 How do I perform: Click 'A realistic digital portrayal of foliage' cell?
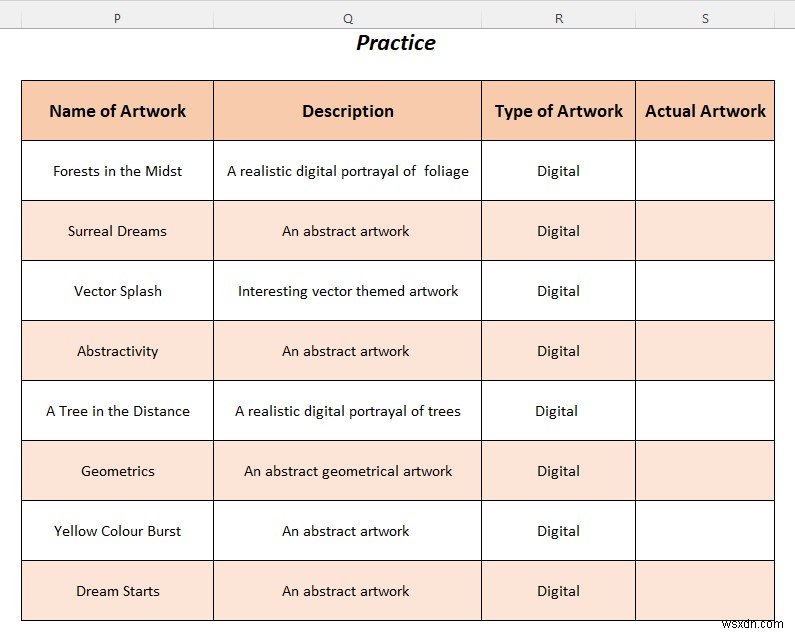pos(347,171)
